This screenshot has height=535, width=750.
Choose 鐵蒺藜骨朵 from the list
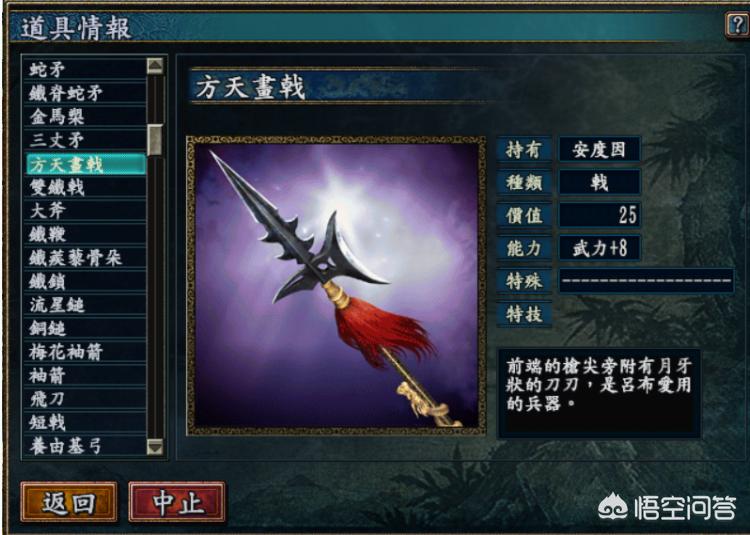85,258
